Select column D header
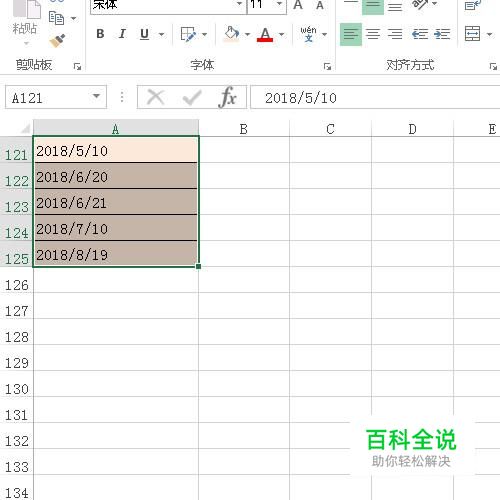Screen dimensions: 500x500 [412, 129]
